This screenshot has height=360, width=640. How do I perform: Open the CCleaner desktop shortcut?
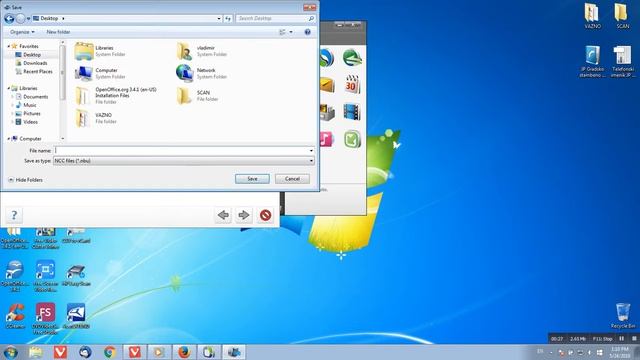coord(15,316)
